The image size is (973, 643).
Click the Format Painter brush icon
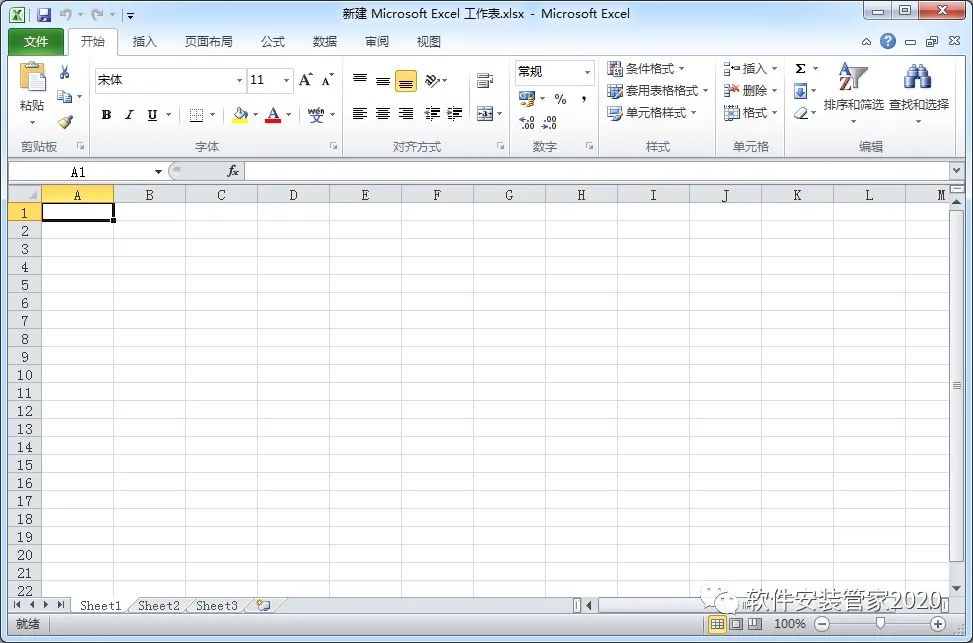[65, 121]
